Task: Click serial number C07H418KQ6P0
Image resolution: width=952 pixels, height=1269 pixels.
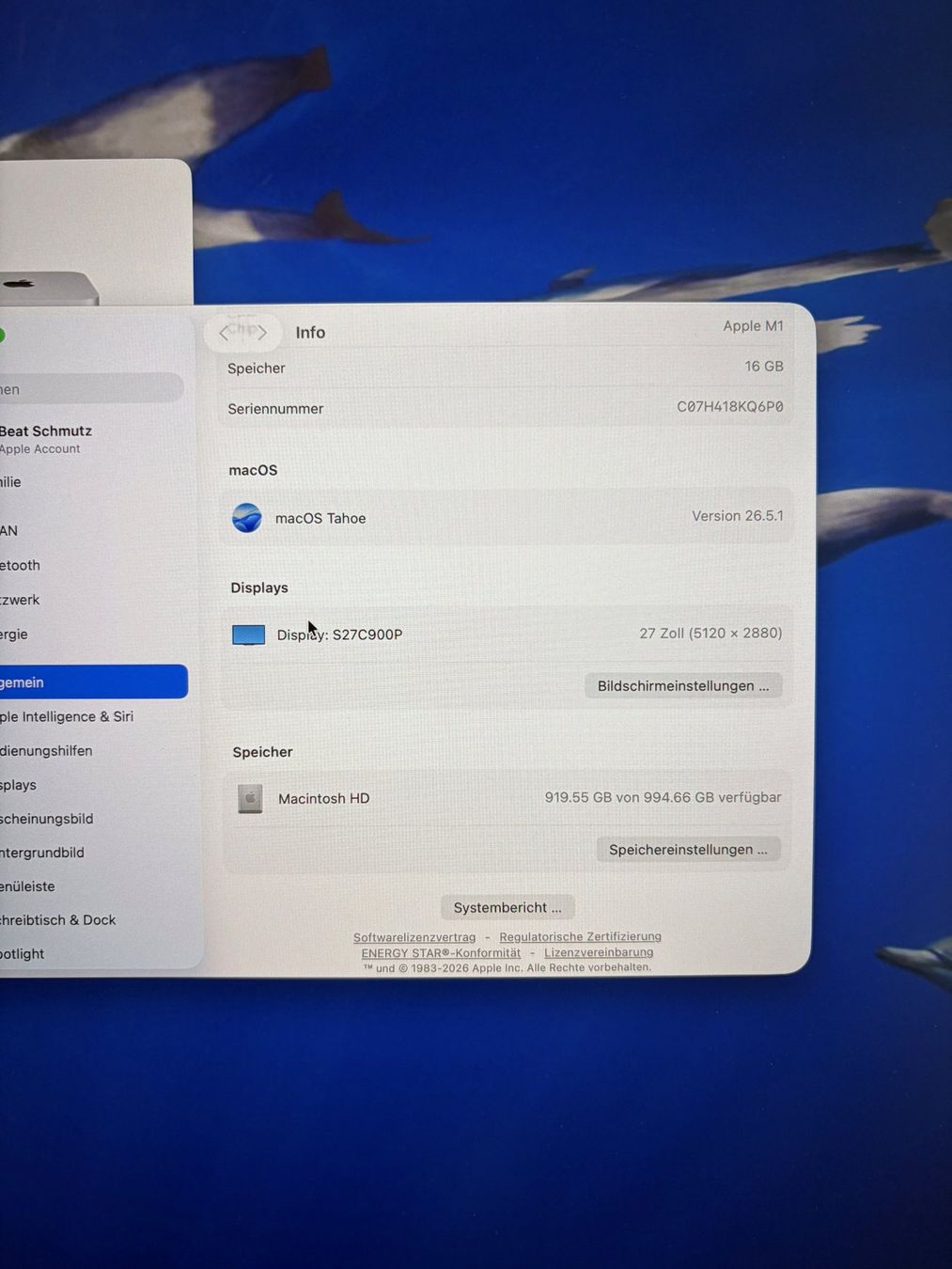Action: pos(730,407)
